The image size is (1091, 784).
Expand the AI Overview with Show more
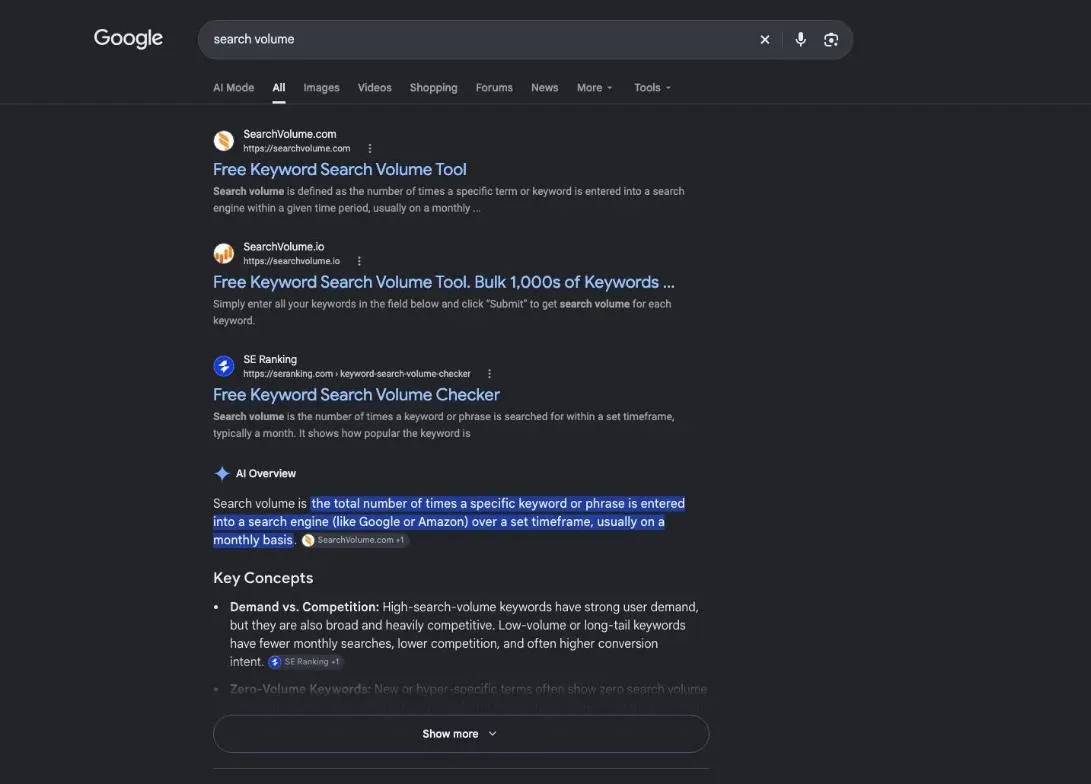(x=461, y=734)
